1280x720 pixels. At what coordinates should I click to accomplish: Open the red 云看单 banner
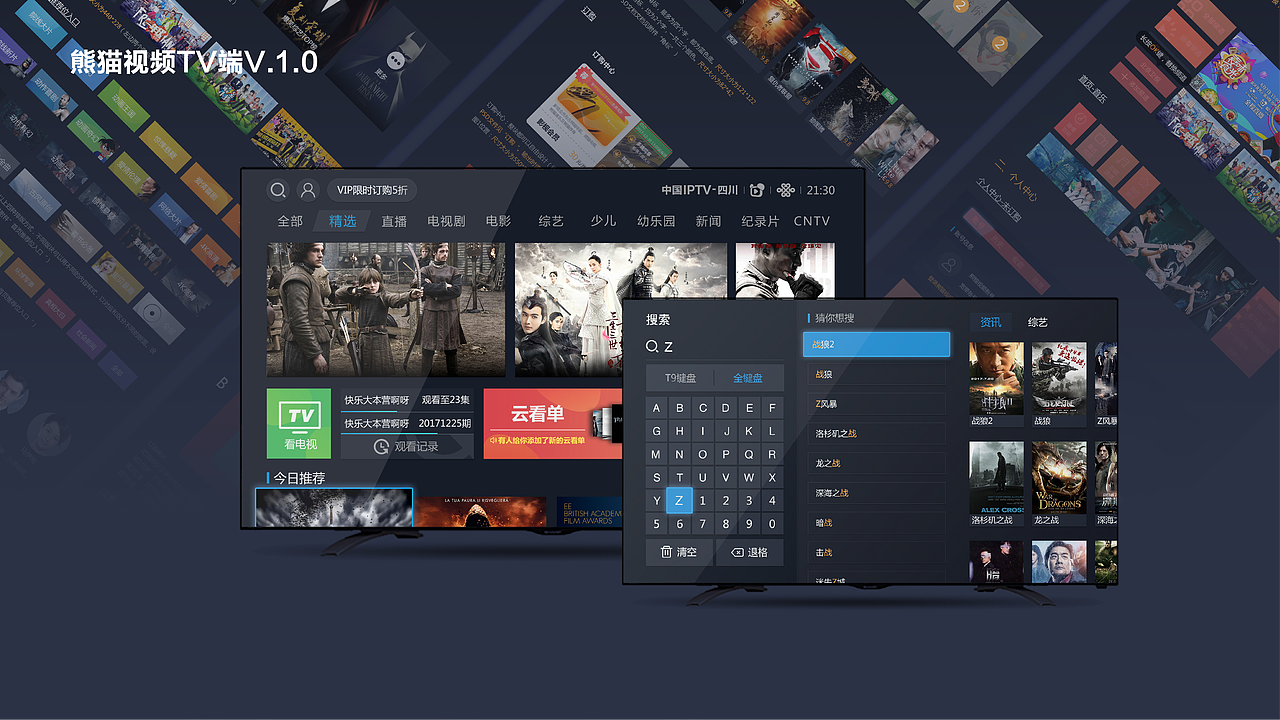click(553, 424)
